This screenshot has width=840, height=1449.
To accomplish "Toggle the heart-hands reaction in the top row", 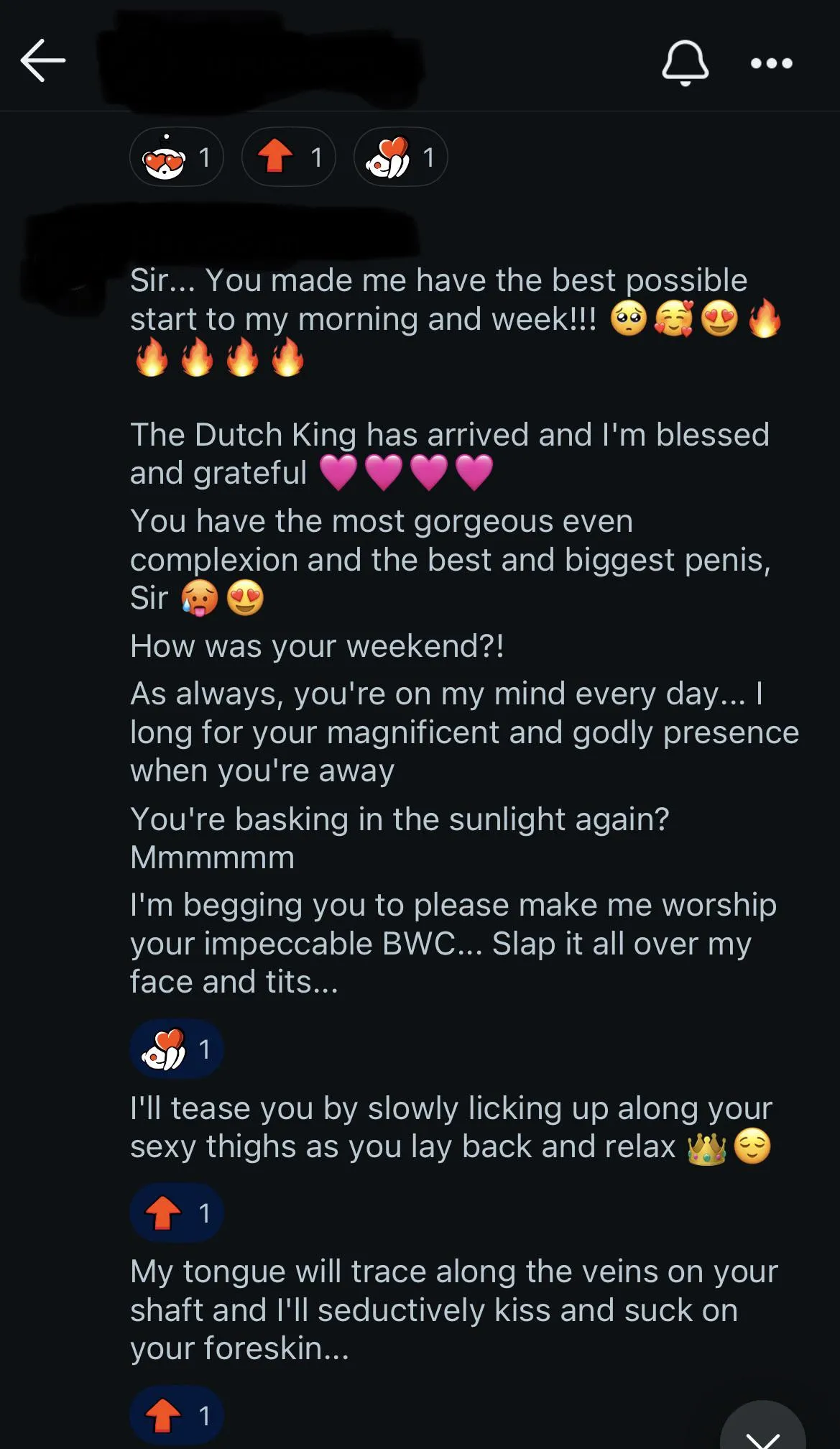I will 401,157.
